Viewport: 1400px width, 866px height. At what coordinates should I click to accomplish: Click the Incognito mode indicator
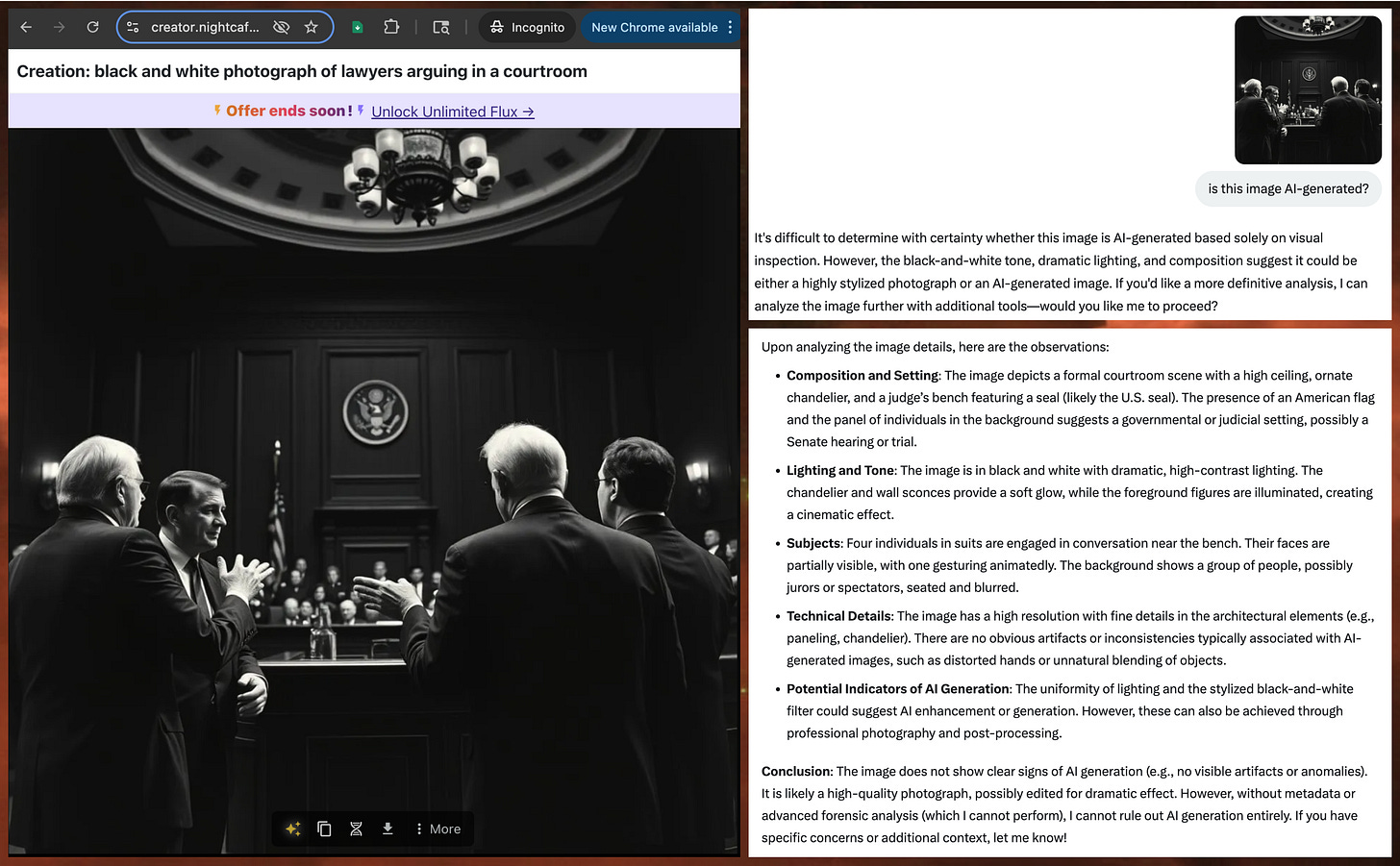point(527,27)
